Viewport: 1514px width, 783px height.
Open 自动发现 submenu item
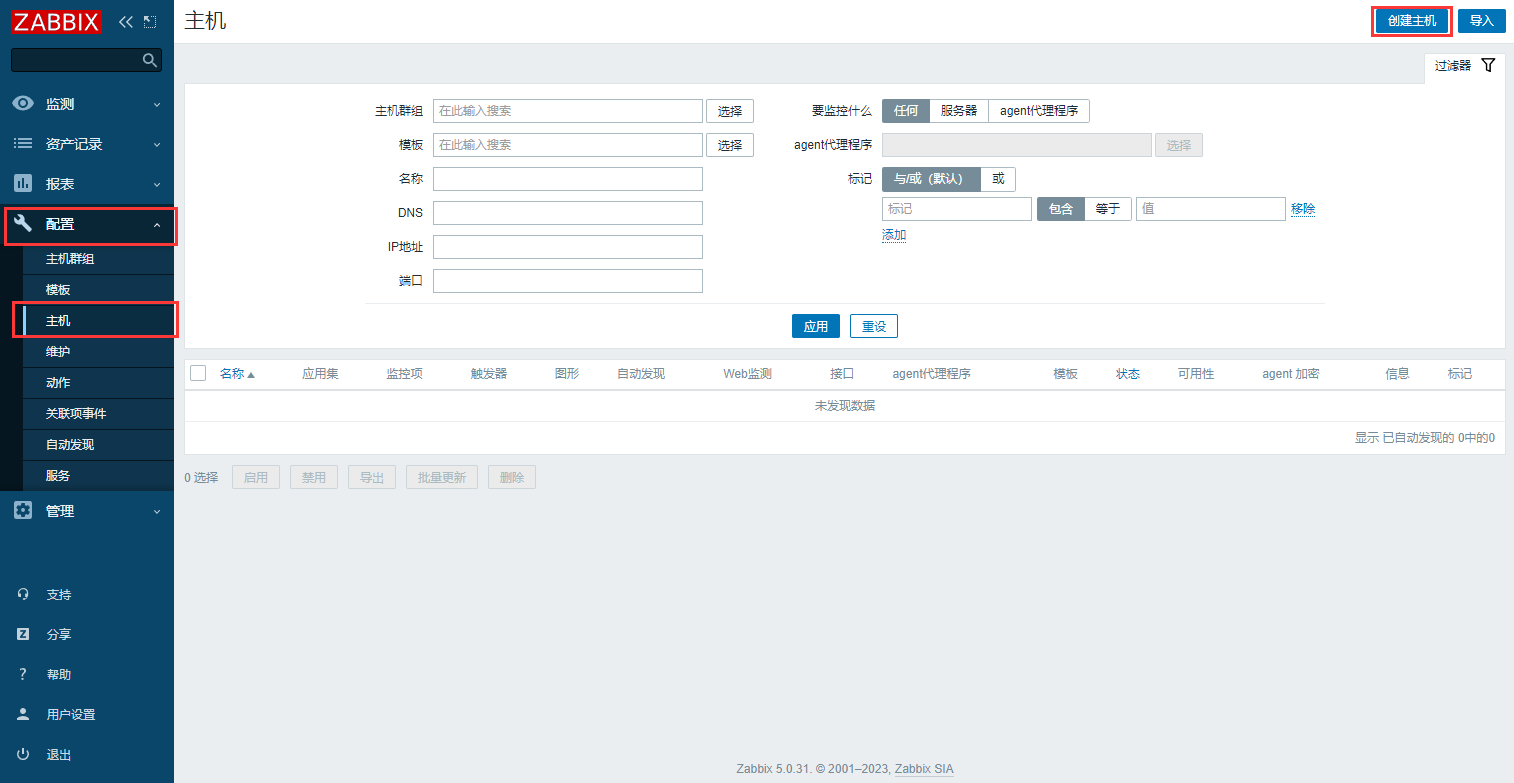coord(69,445)
